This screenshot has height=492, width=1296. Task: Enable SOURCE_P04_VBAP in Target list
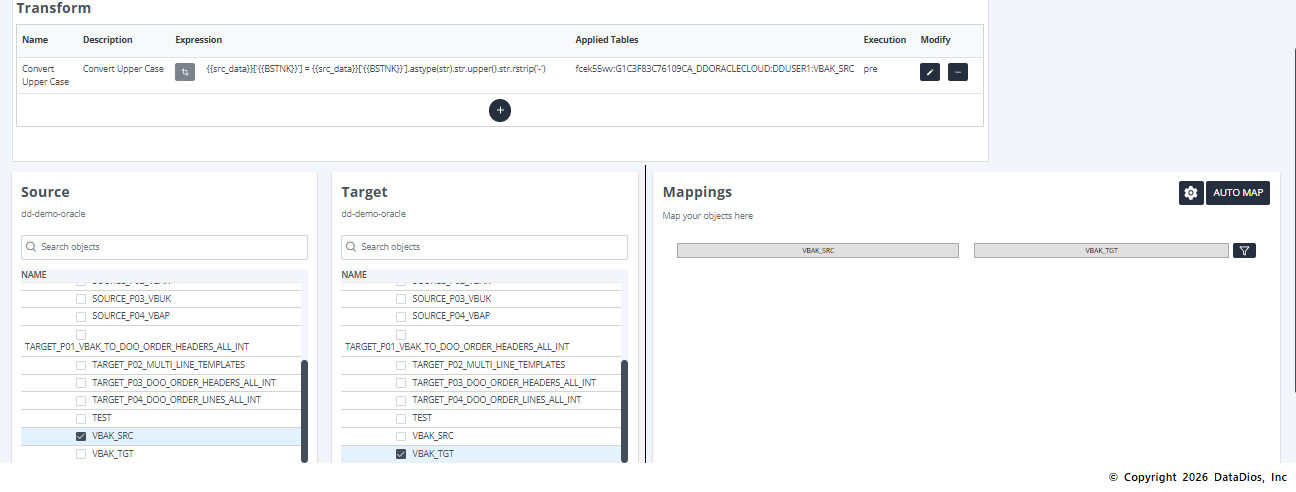pos(401,316)
